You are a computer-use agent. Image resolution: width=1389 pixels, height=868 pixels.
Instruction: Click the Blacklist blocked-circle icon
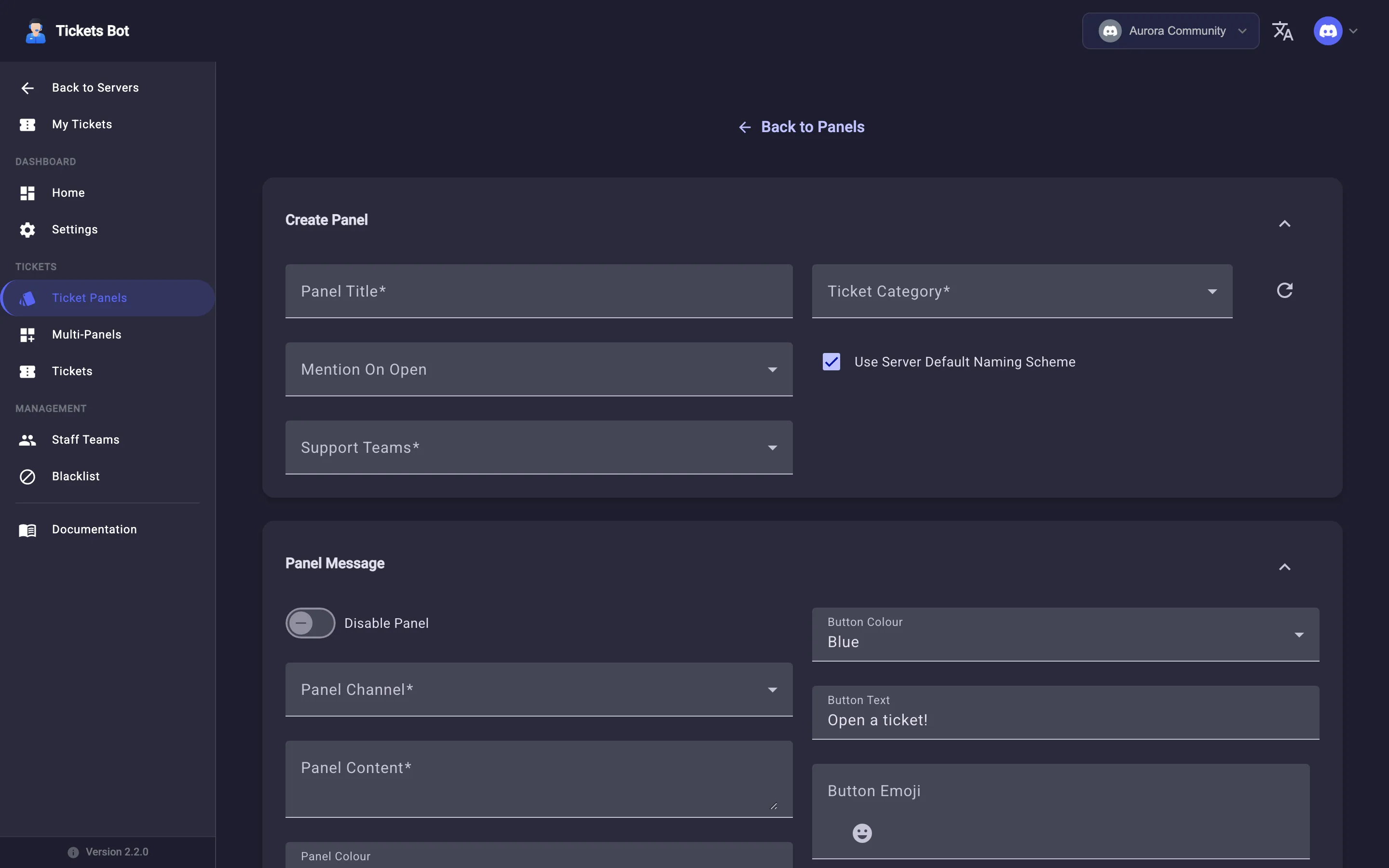27,476
